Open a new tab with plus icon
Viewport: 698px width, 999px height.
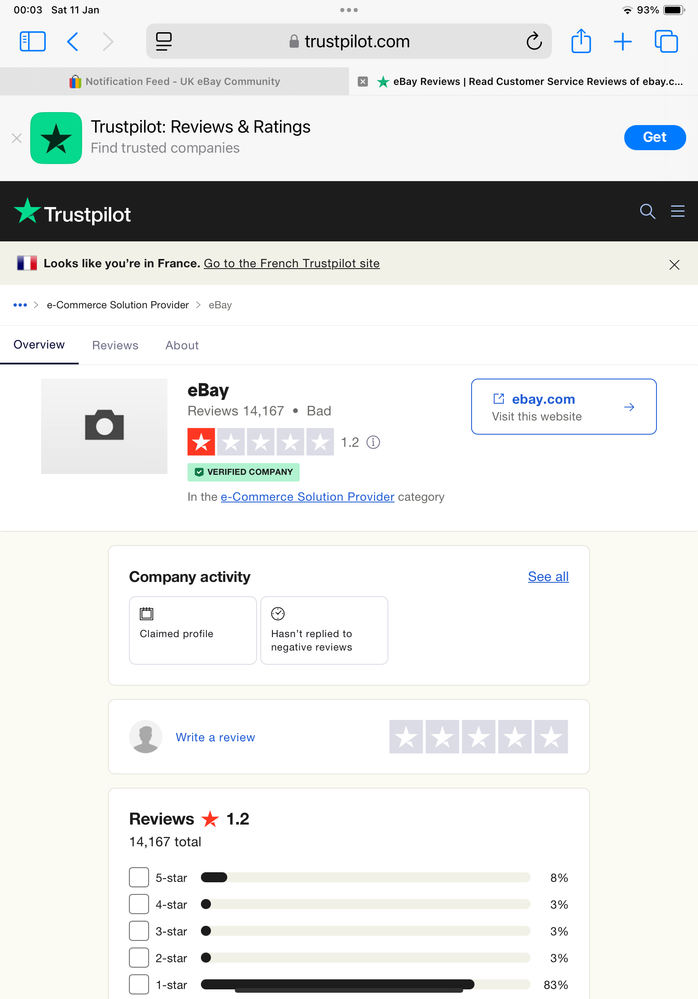pos(622,42)
